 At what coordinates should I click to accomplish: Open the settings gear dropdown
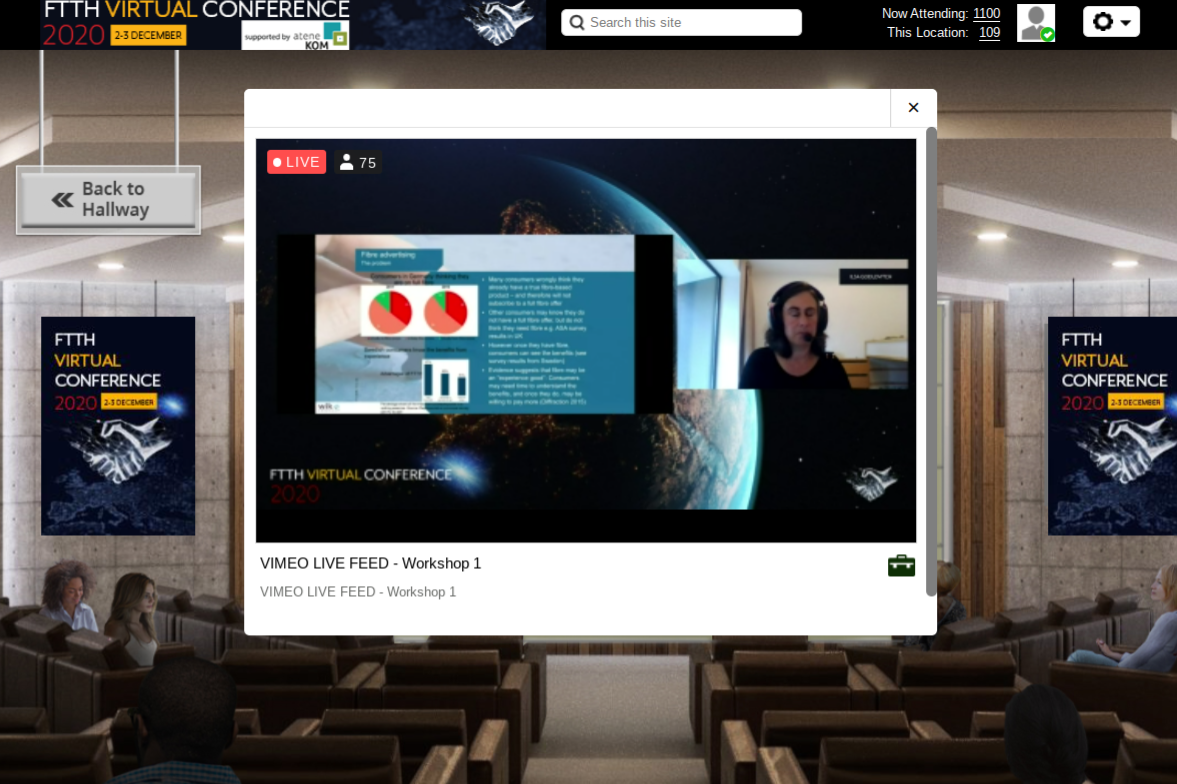(1111, 22)
